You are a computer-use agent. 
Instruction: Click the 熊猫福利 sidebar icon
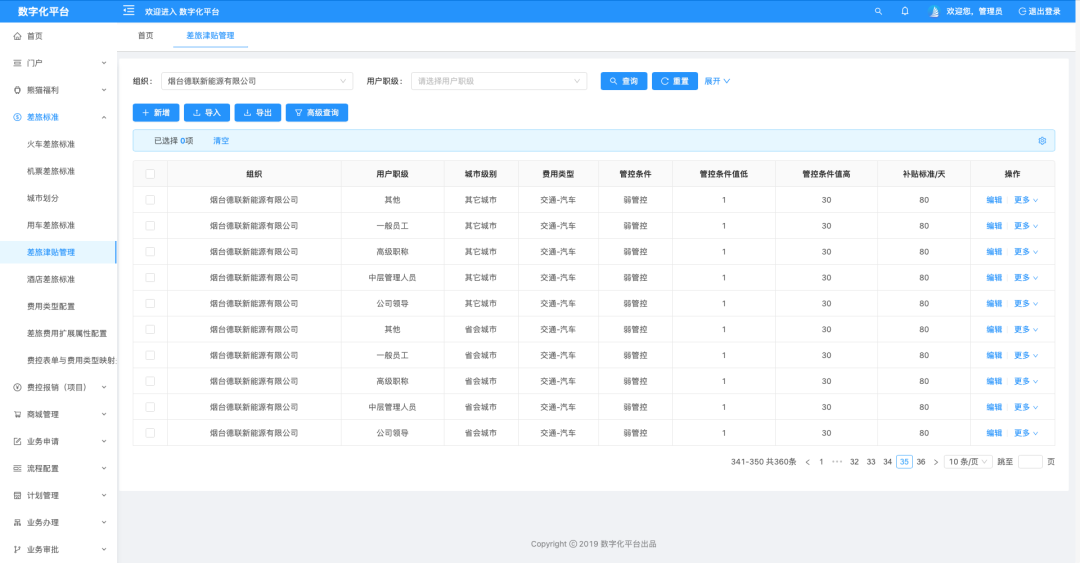[x=17, y=90]
